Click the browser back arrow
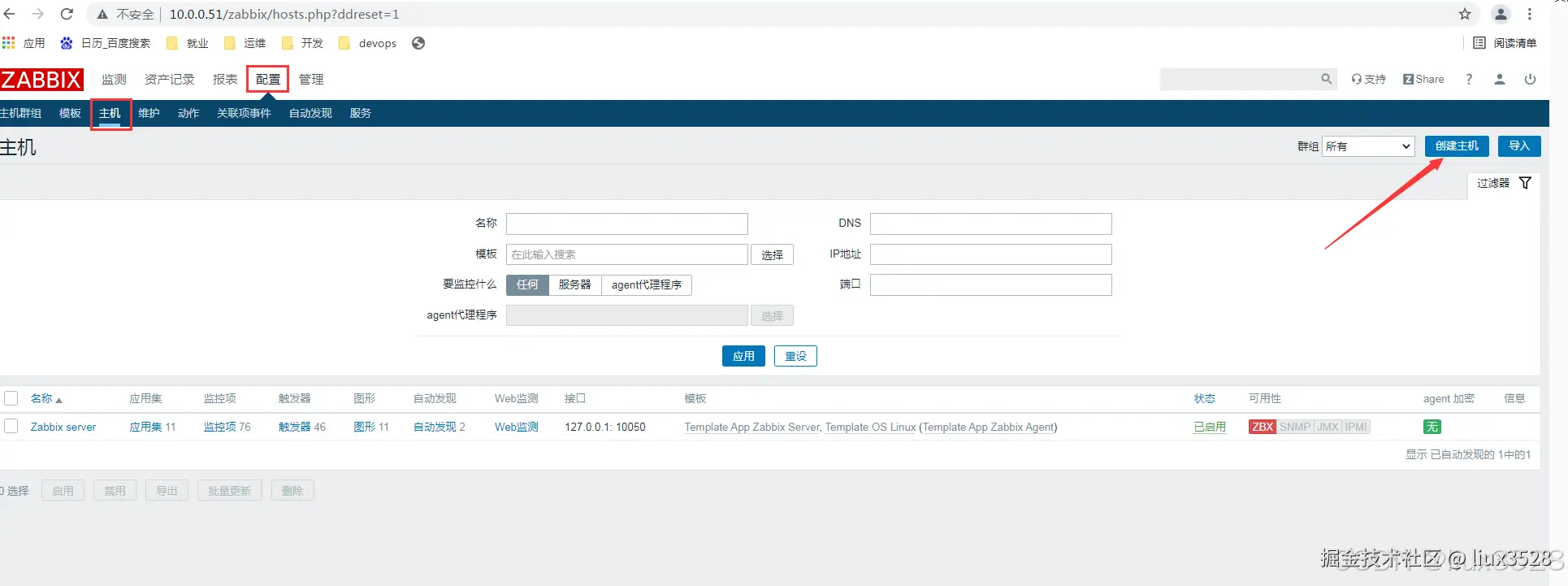The height and width of the screenshot is (586, 1568). tap(9, 14)
